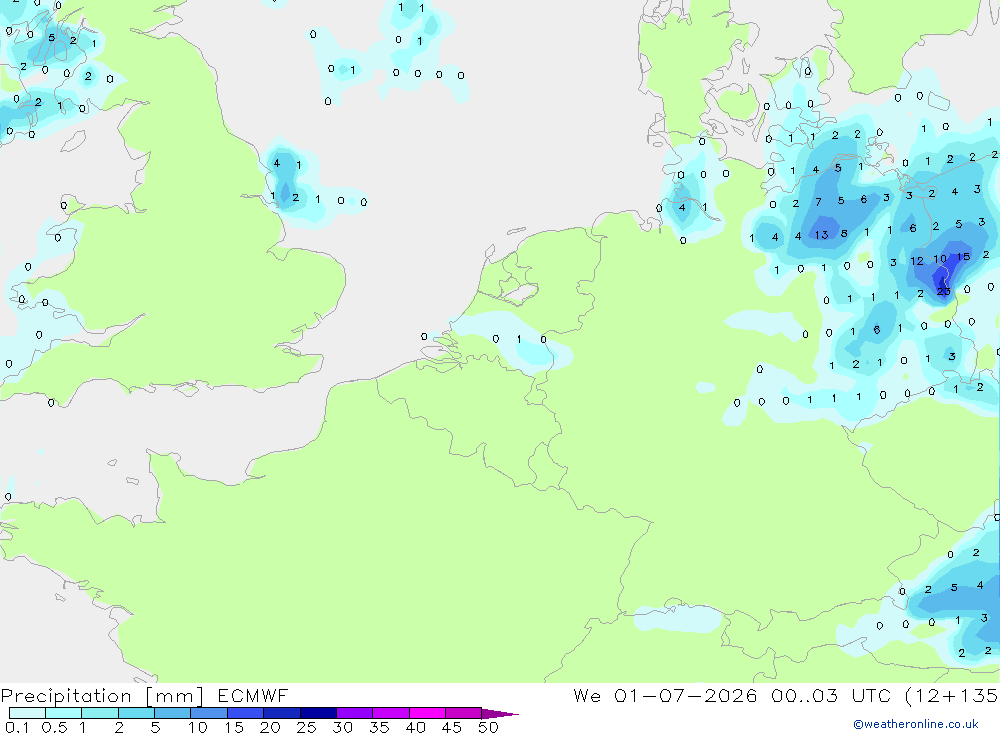Image resolution: width=1000 pixels, height=733 pixels.
Task: Click the 'Precipitation [mm] ECMWF' title text
Action: [x=144, y=695]
